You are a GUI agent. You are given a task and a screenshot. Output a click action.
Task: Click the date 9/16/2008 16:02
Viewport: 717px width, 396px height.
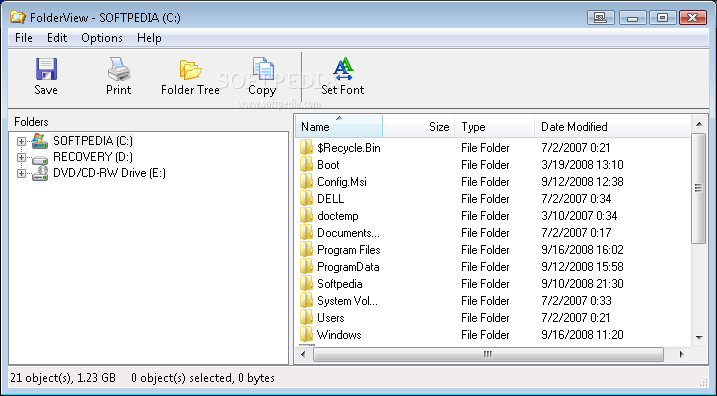point(582,250)
